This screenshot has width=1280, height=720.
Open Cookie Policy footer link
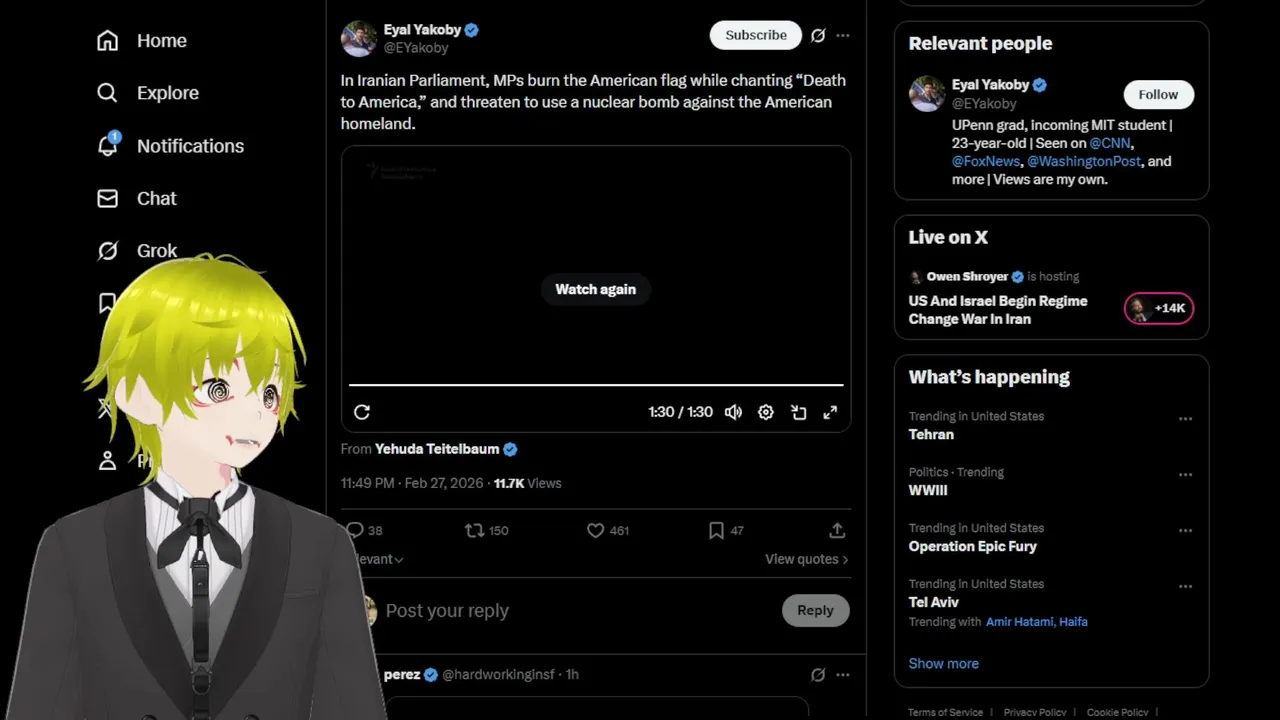tap(1117, 712)
